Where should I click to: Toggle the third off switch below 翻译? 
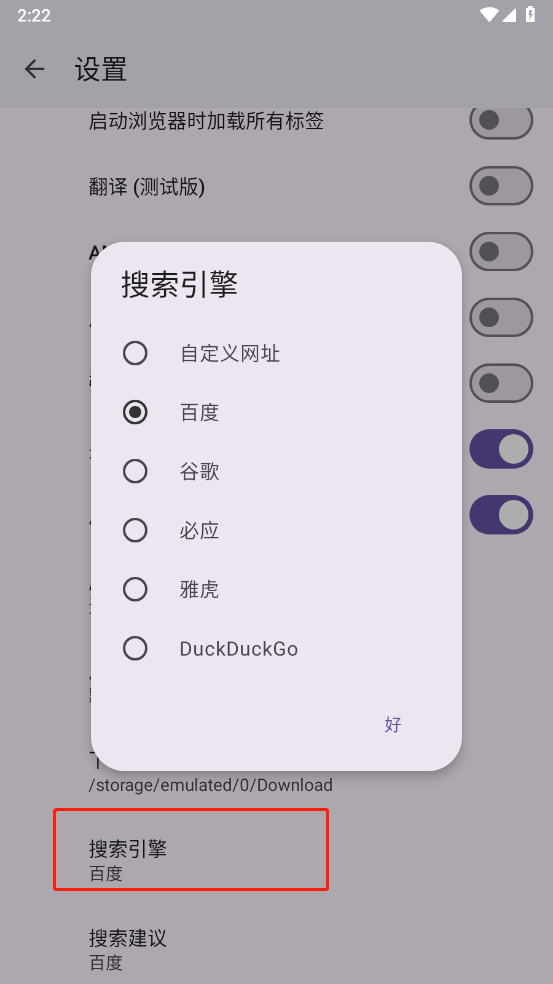(501, 383)
